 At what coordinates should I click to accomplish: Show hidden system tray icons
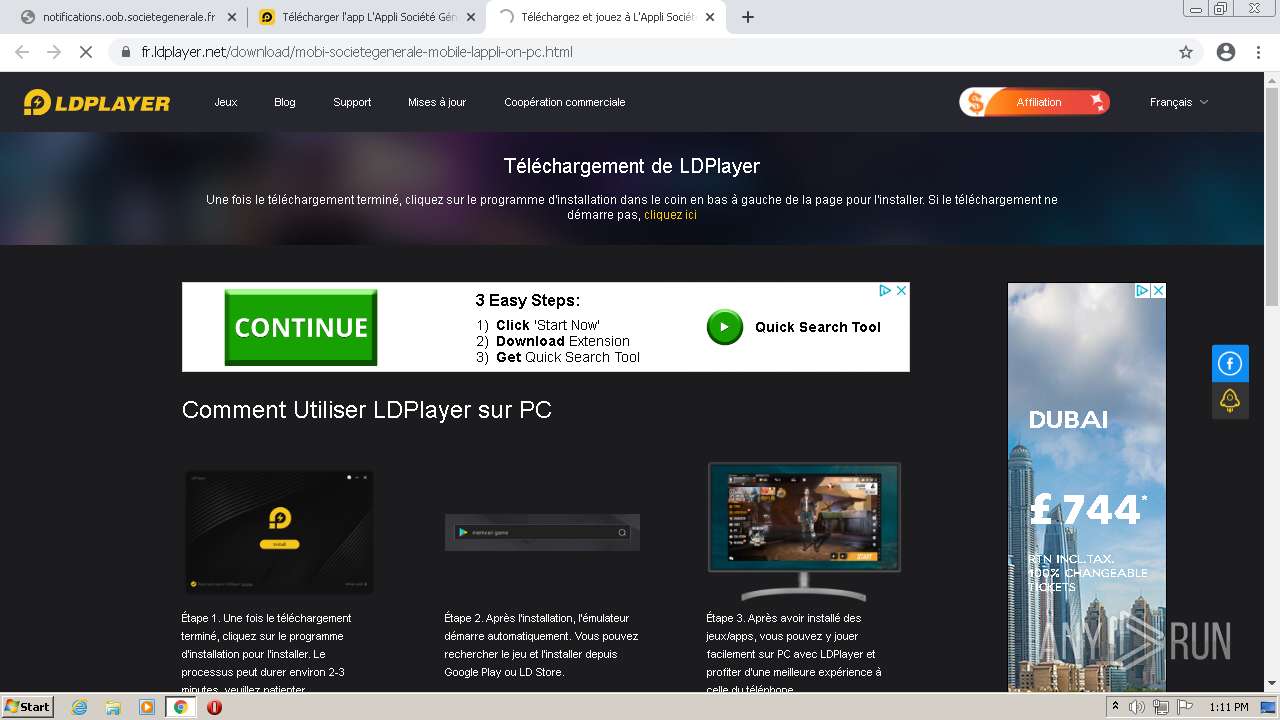pyautogui.click(x=1115, y=706)
